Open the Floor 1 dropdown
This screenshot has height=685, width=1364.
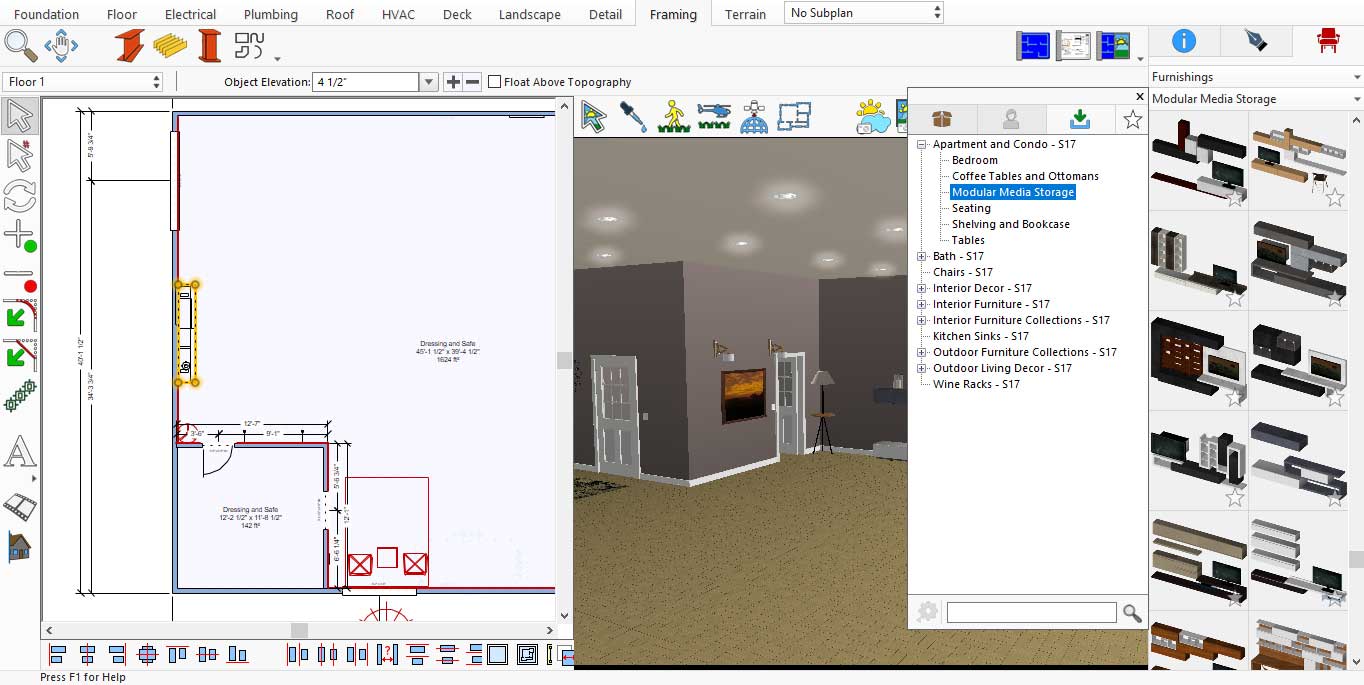coord(83,82)
